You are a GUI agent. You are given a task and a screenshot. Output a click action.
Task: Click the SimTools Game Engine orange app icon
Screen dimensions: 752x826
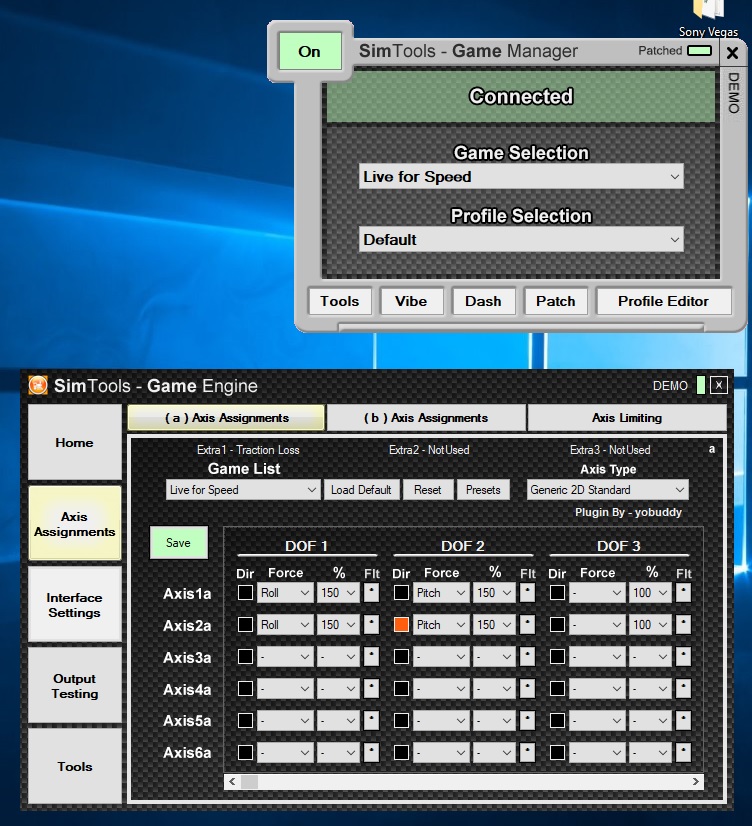[x=37, y=385]
